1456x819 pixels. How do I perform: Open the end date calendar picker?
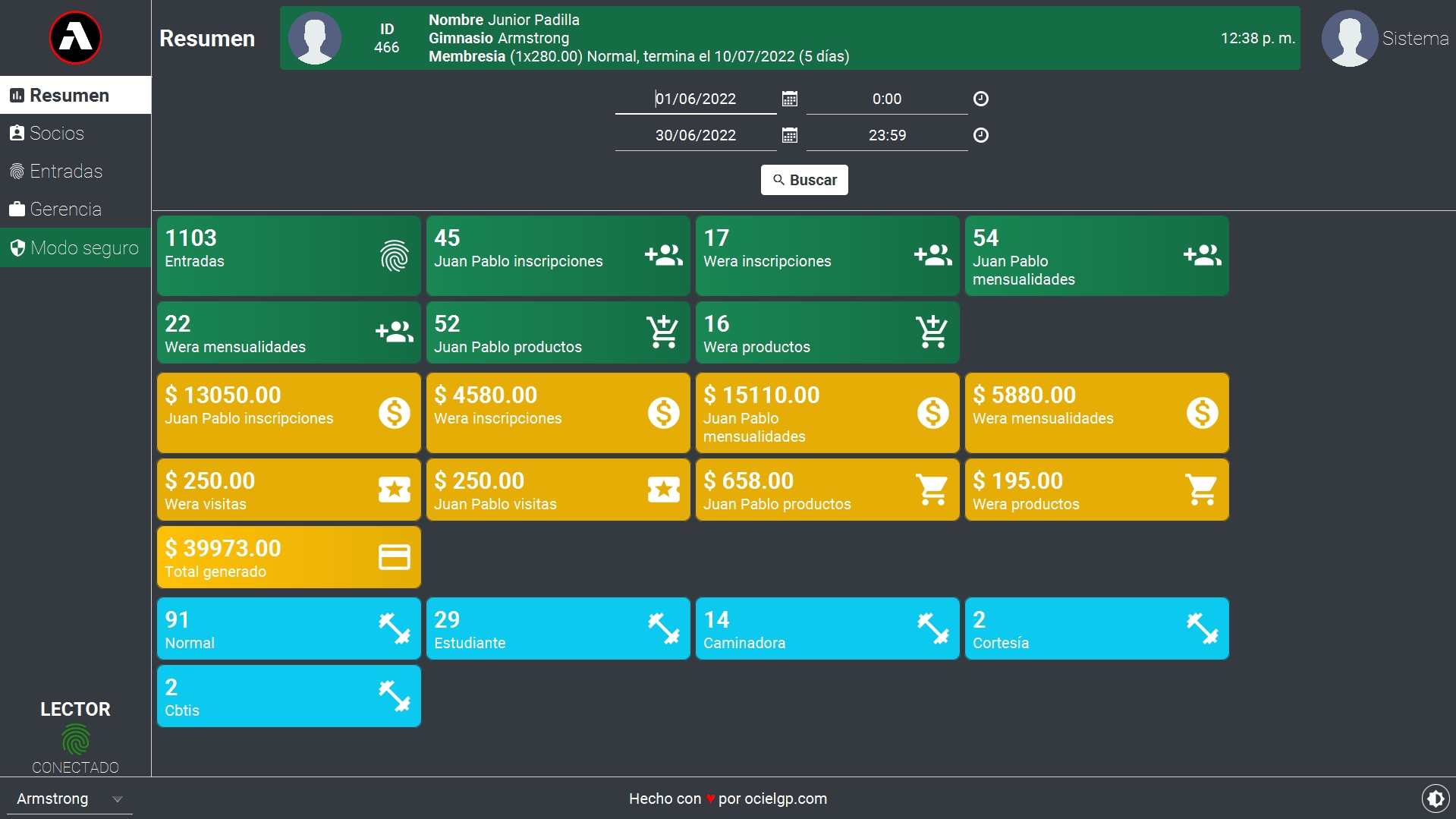coord(789,135)
